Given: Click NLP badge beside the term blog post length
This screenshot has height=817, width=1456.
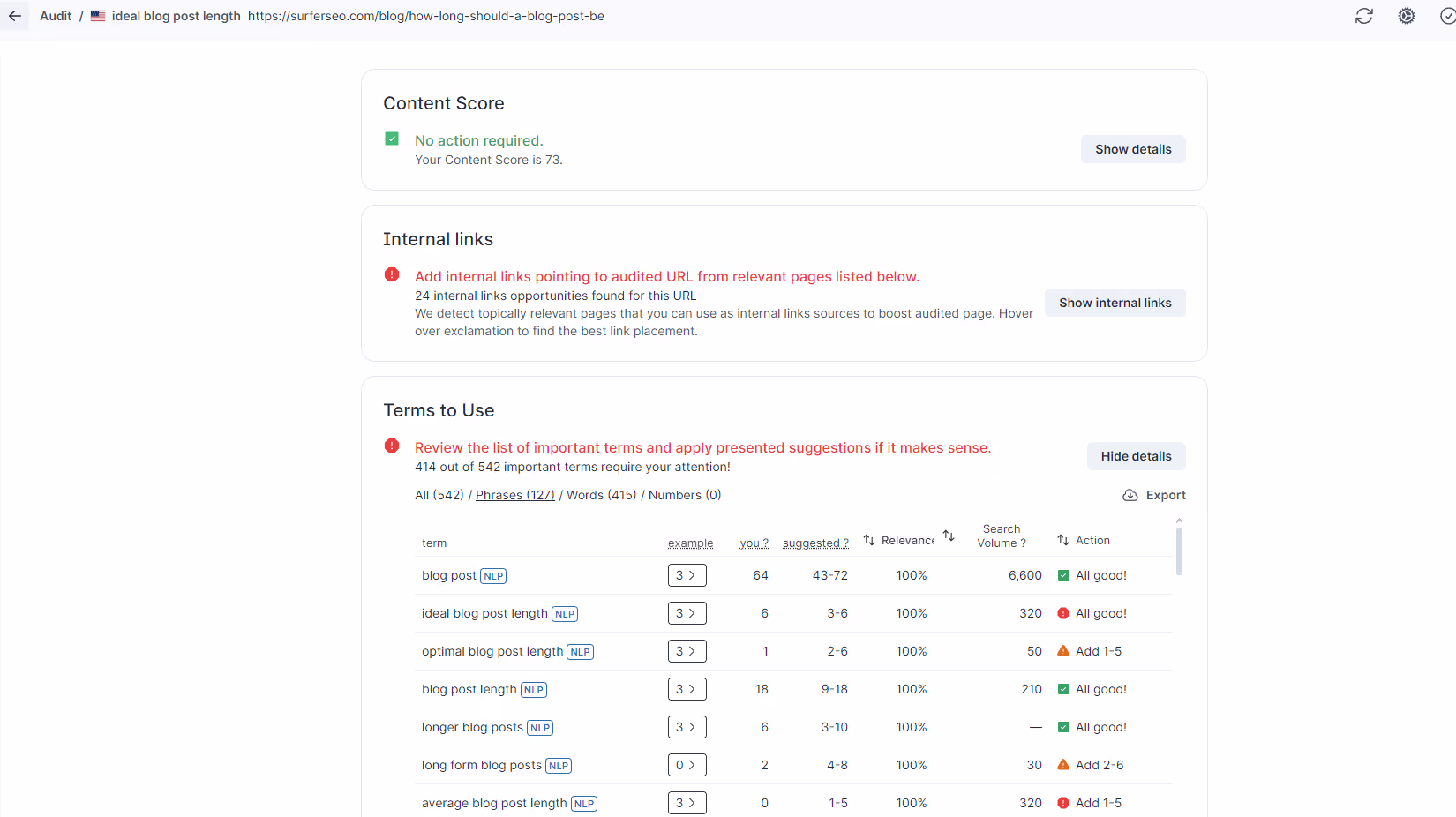Looking at the screenshot, I should click(534, 690).
